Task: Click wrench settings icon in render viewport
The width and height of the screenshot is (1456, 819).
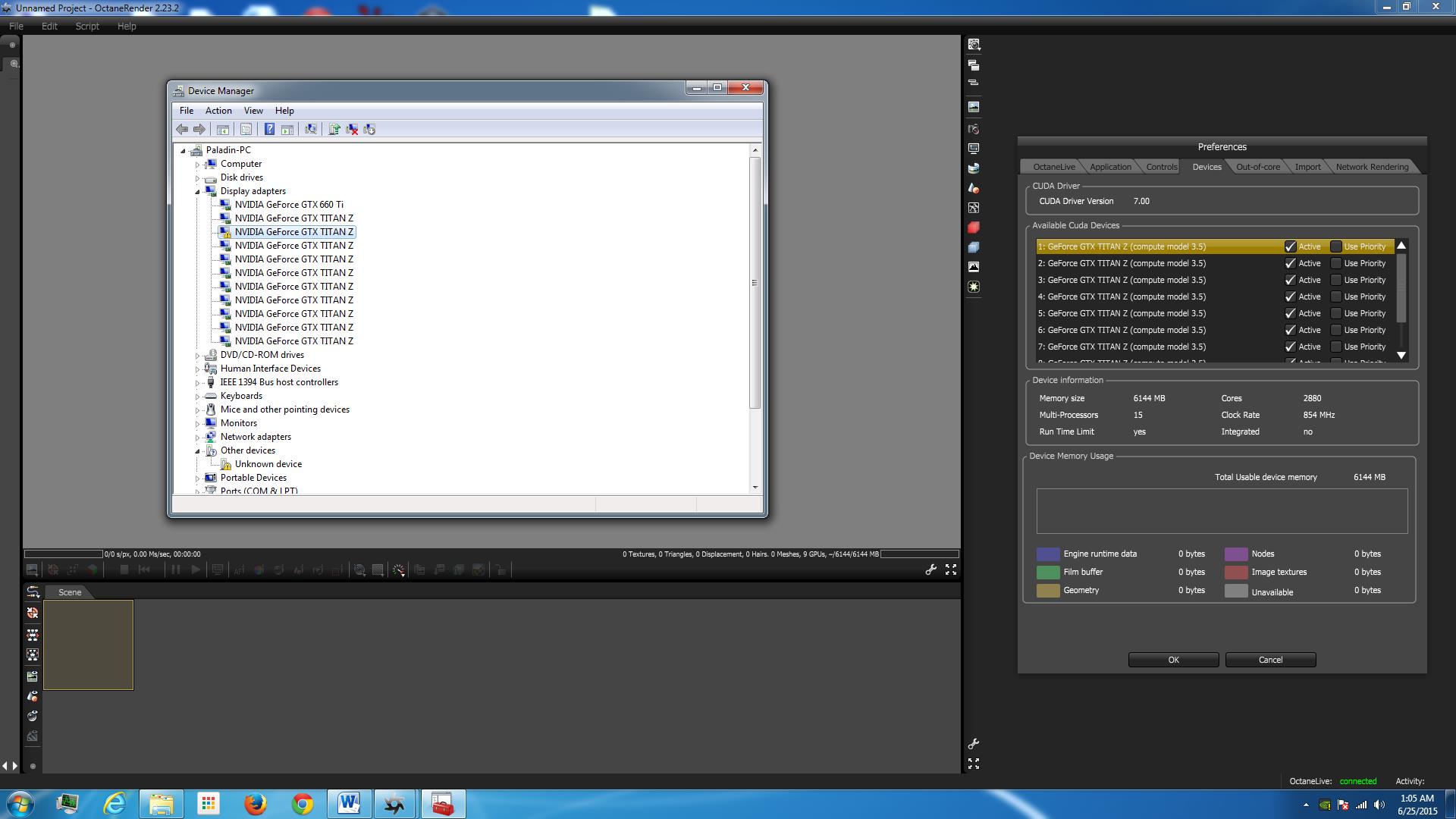Action: (930, 570)
